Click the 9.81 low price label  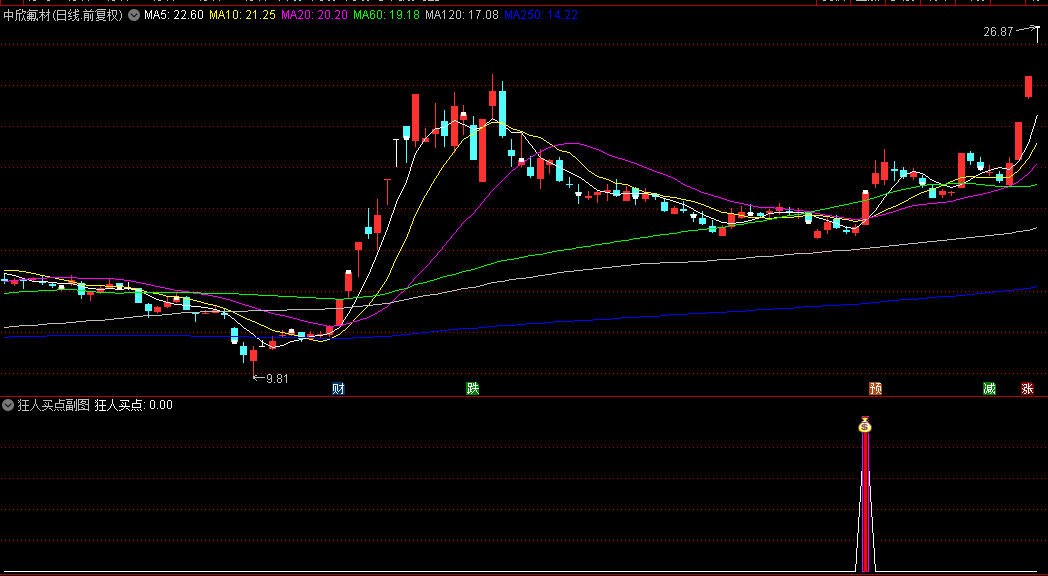tap(277, 379)
